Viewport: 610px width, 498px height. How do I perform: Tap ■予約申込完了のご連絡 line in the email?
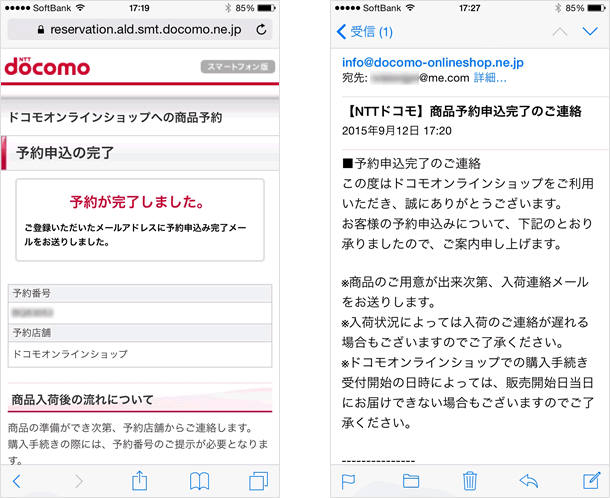tap(411, 163)
